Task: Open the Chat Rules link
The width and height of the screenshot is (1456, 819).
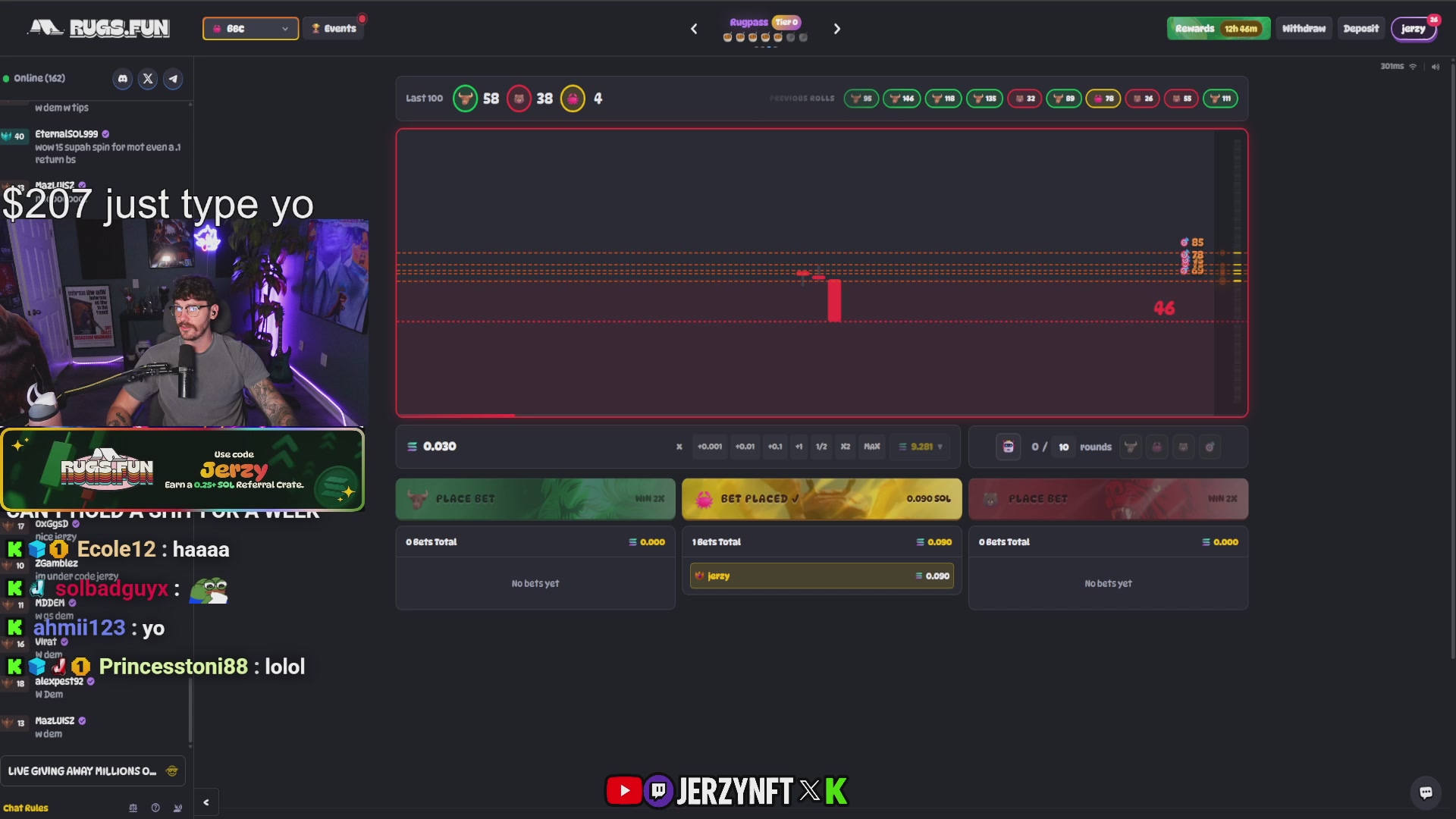Action: coord(26,808)
